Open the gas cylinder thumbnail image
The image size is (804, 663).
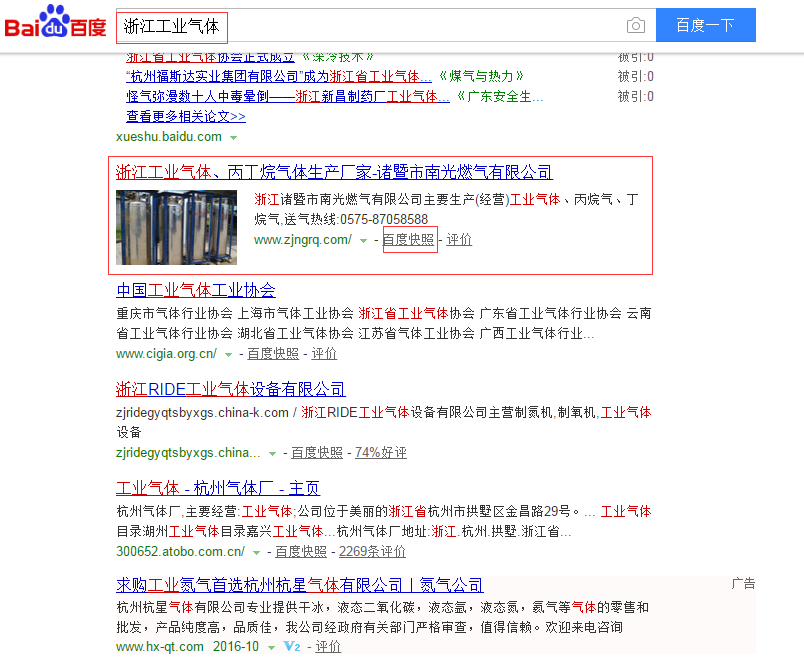(177, 227)
